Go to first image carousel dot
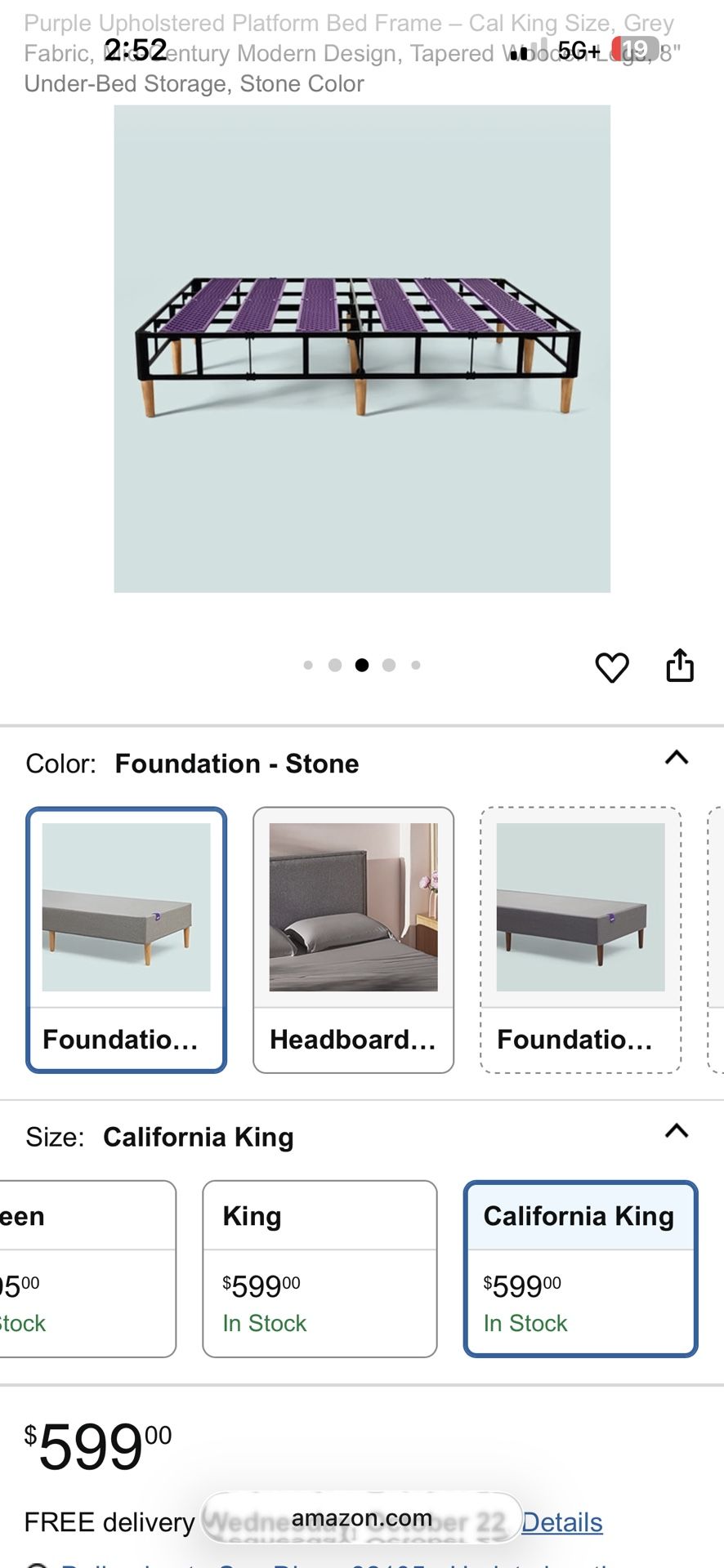724x1568 pixels. (308, 666)
